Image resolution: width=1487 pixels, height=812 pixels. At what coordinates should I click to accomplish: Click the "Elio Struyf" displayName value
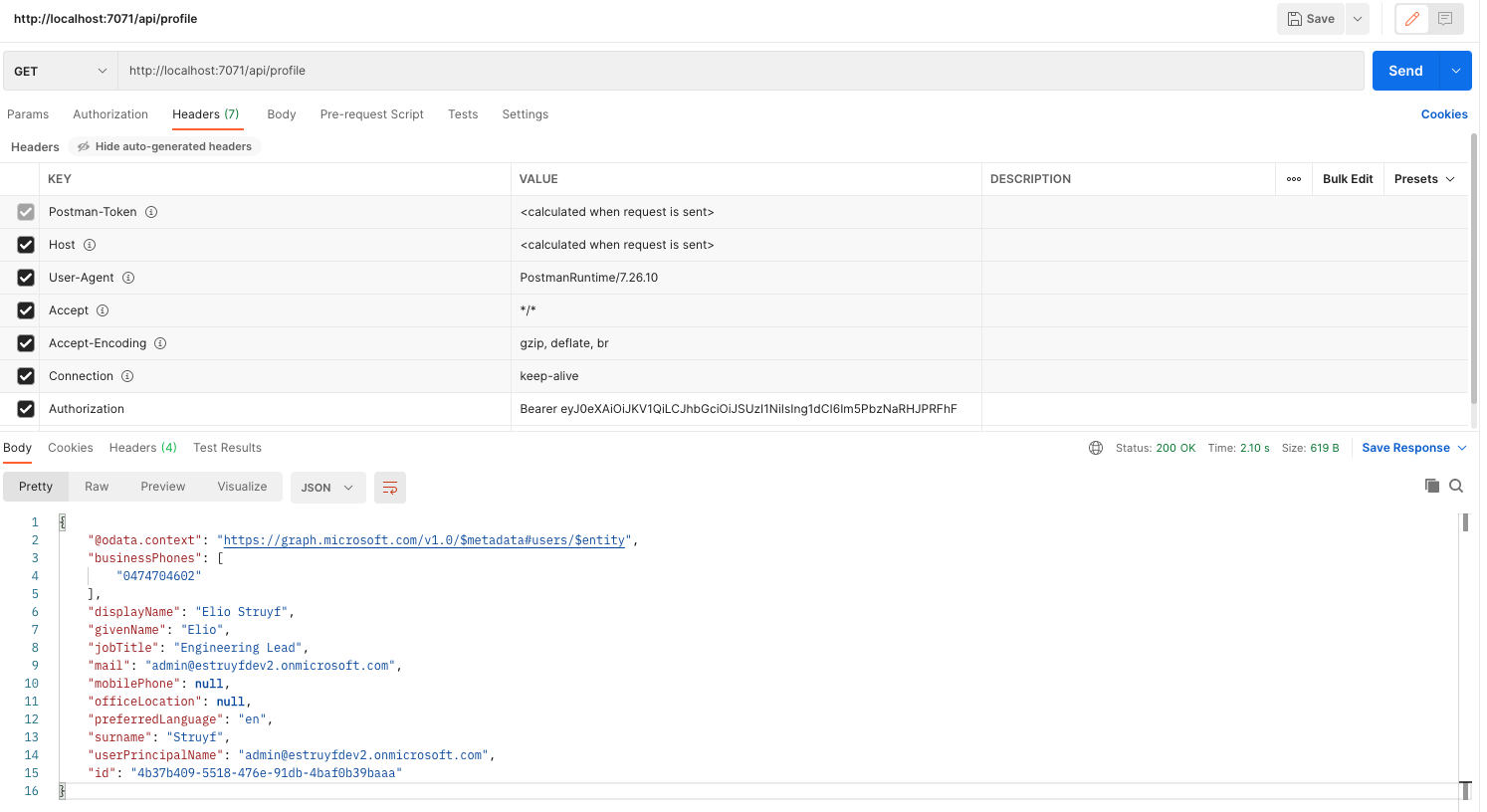[241, 612]
